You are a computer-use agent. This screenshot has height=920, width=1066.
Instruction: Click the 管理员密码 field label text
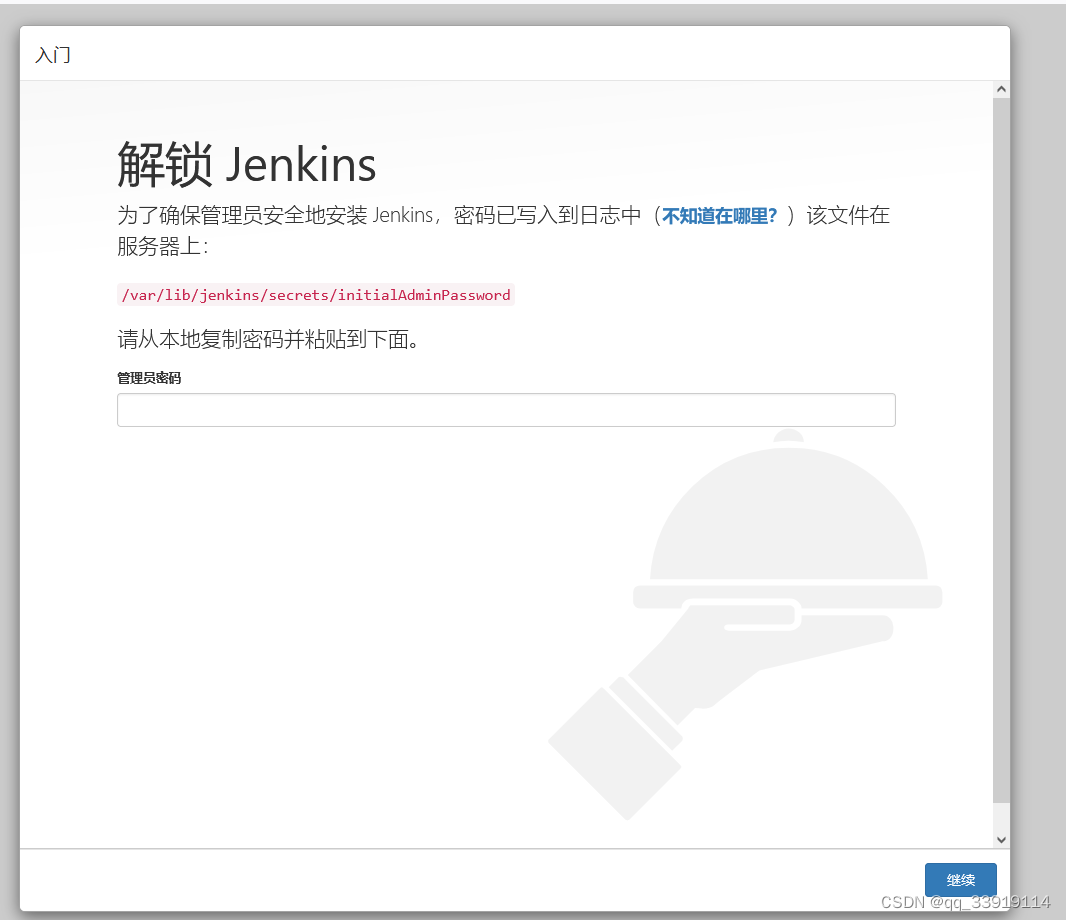[x=149, y=378]
